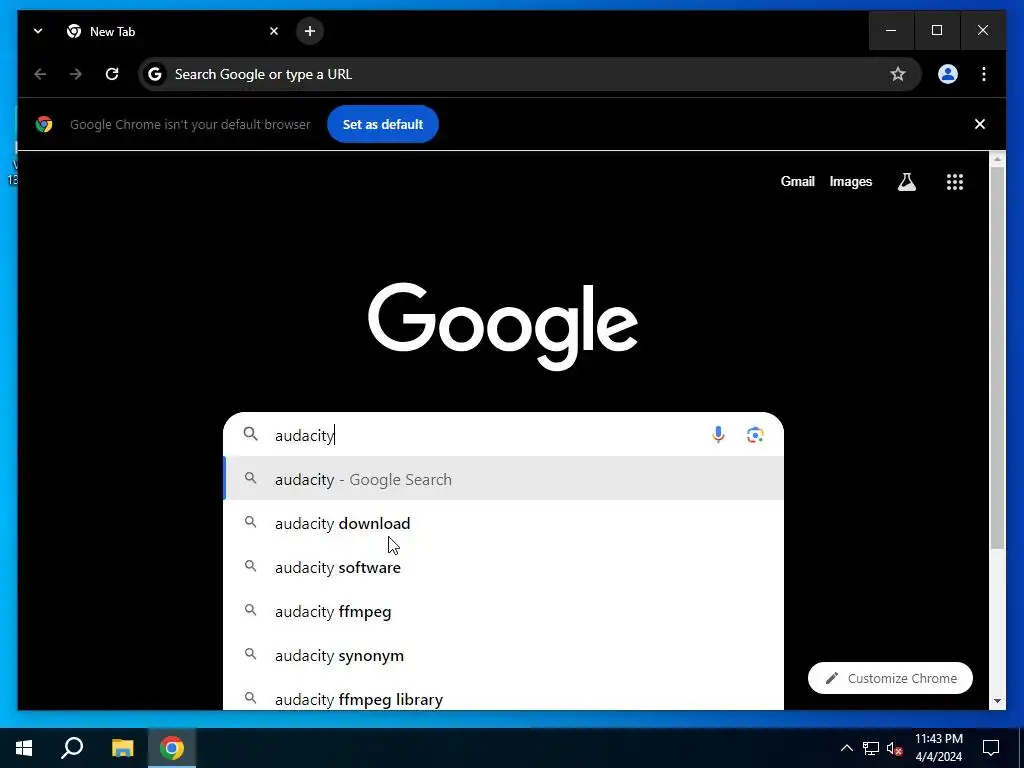Open Search Labs flask icon
Viewport: 1024px width, 768px height.
(906, 182)
